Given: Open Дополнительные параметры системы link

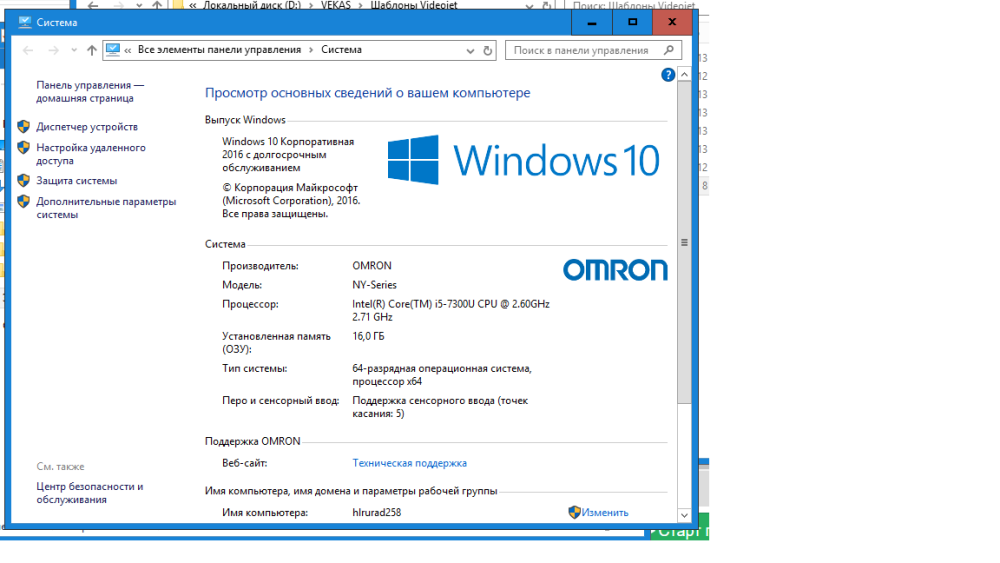Looking at the screenshot, I should pyautogui.click(x=106, y=208).
